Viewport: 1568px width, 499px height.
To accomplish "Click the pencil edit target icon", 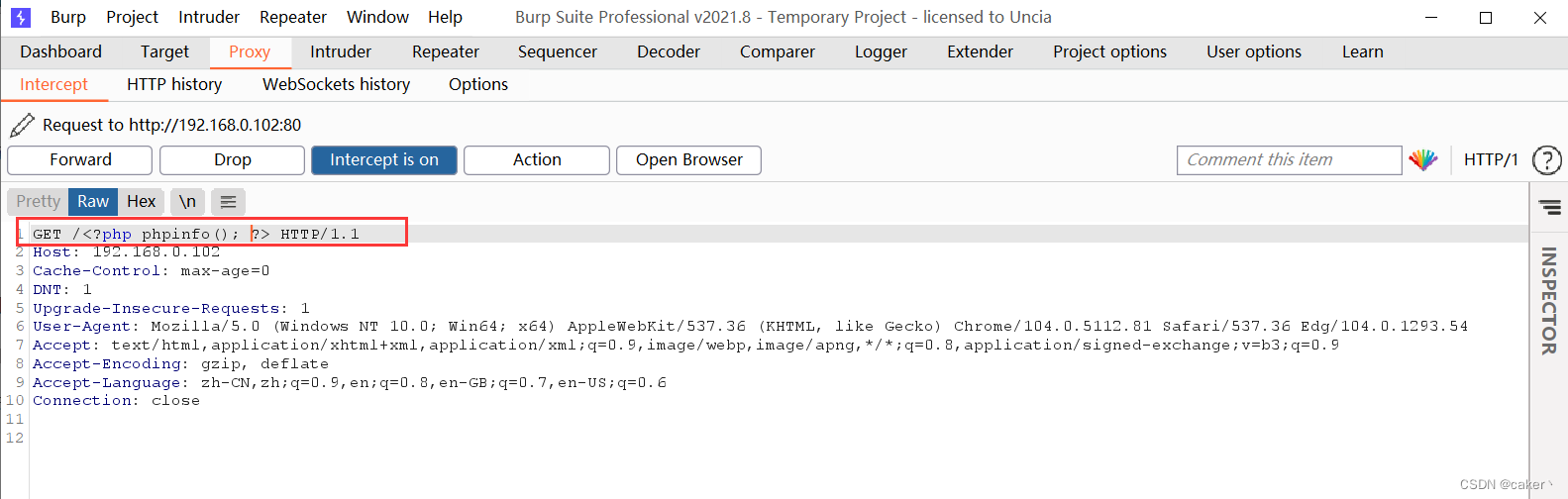I will [21, 125].
